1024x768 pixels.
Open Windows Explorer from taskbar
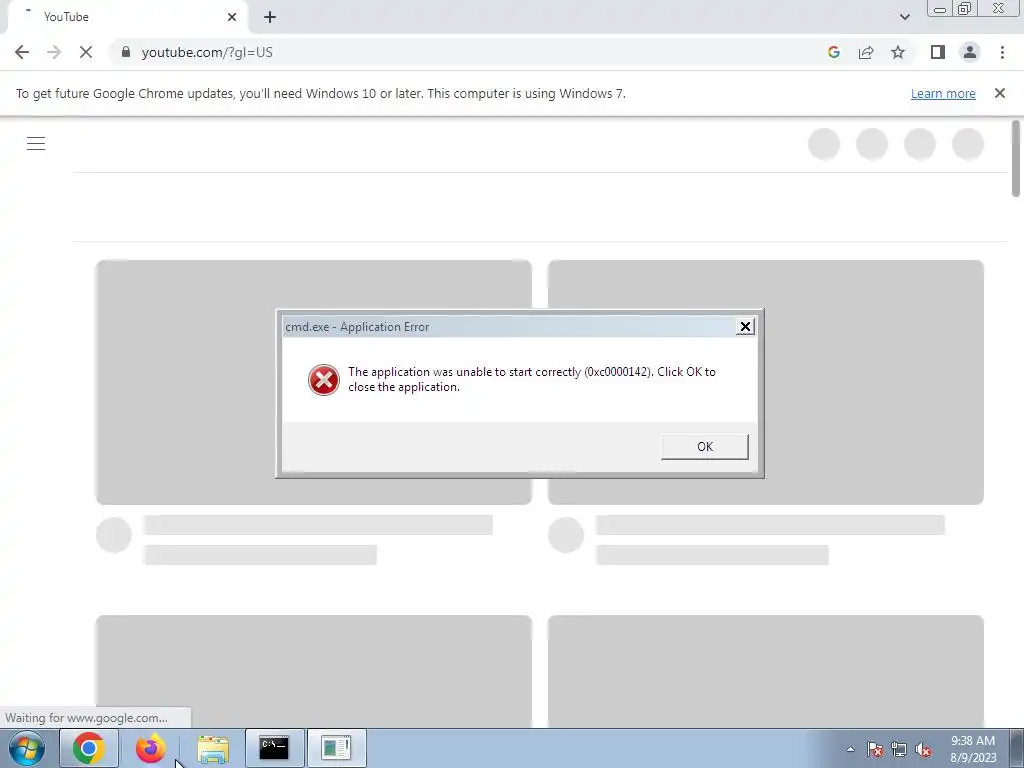[213, 748]
